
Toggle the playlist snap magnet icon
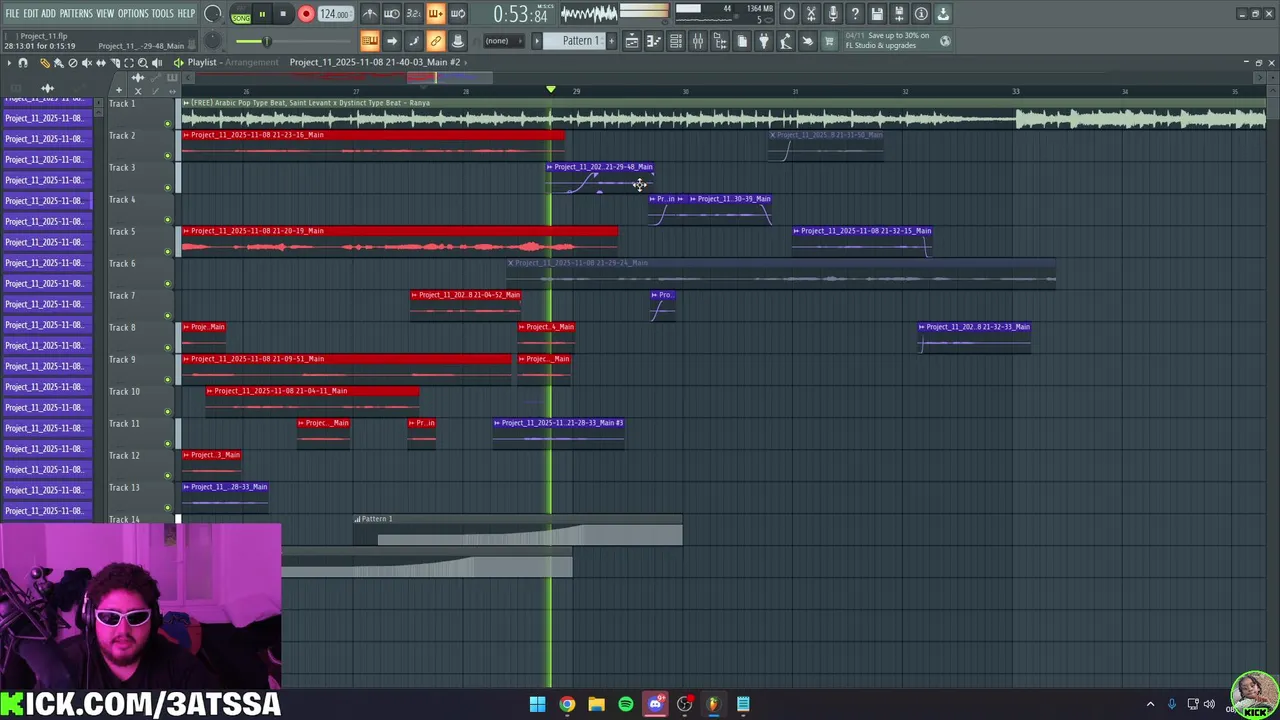point(23,63)
